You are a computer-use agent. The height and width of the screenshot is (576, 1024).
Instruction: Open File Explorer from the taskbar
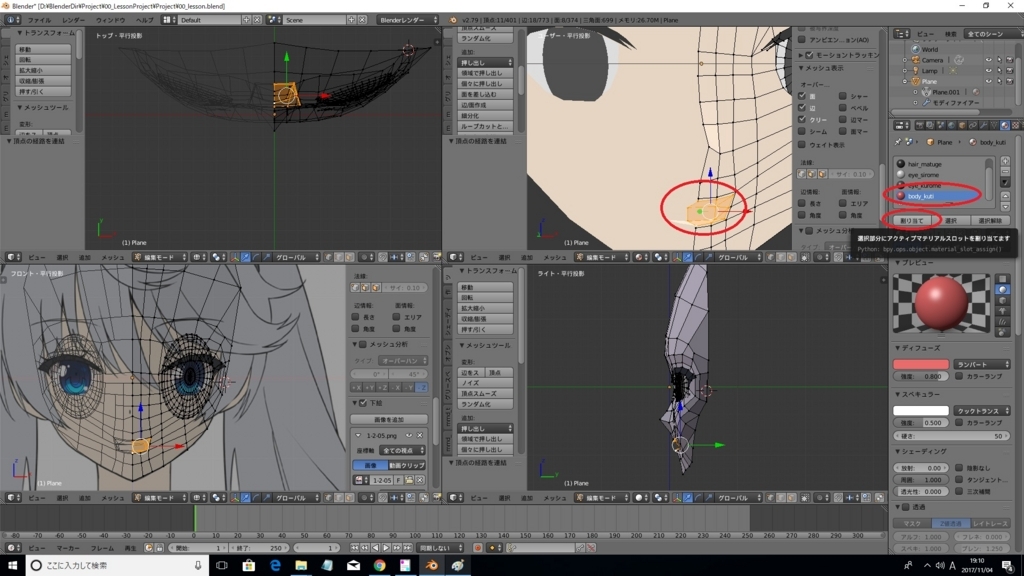pyautogui.click(x=301, y=566)
